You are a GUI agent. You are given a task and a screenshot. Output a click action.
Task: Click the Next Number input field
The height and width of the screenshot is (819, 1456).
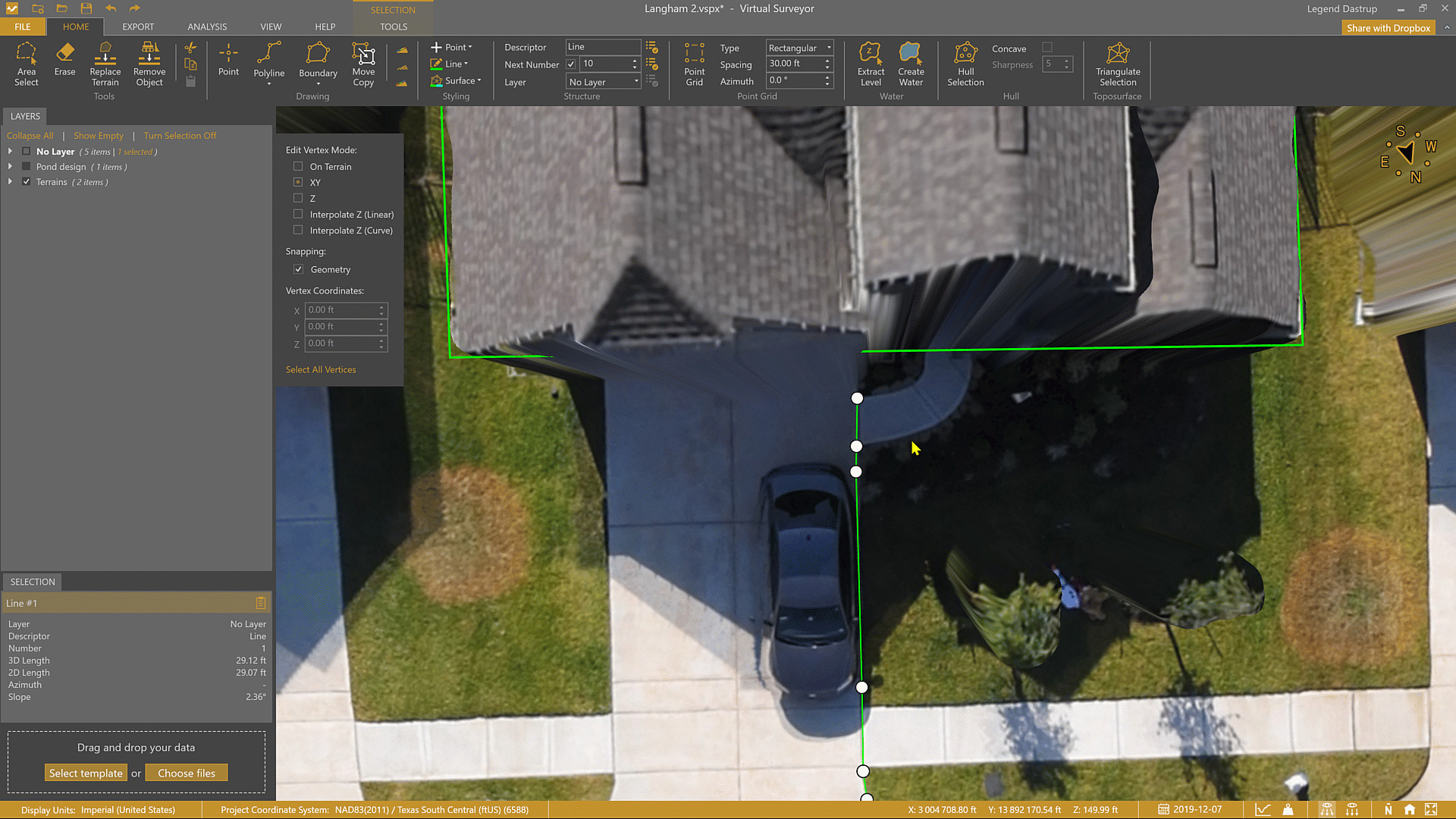coord(605,64)
